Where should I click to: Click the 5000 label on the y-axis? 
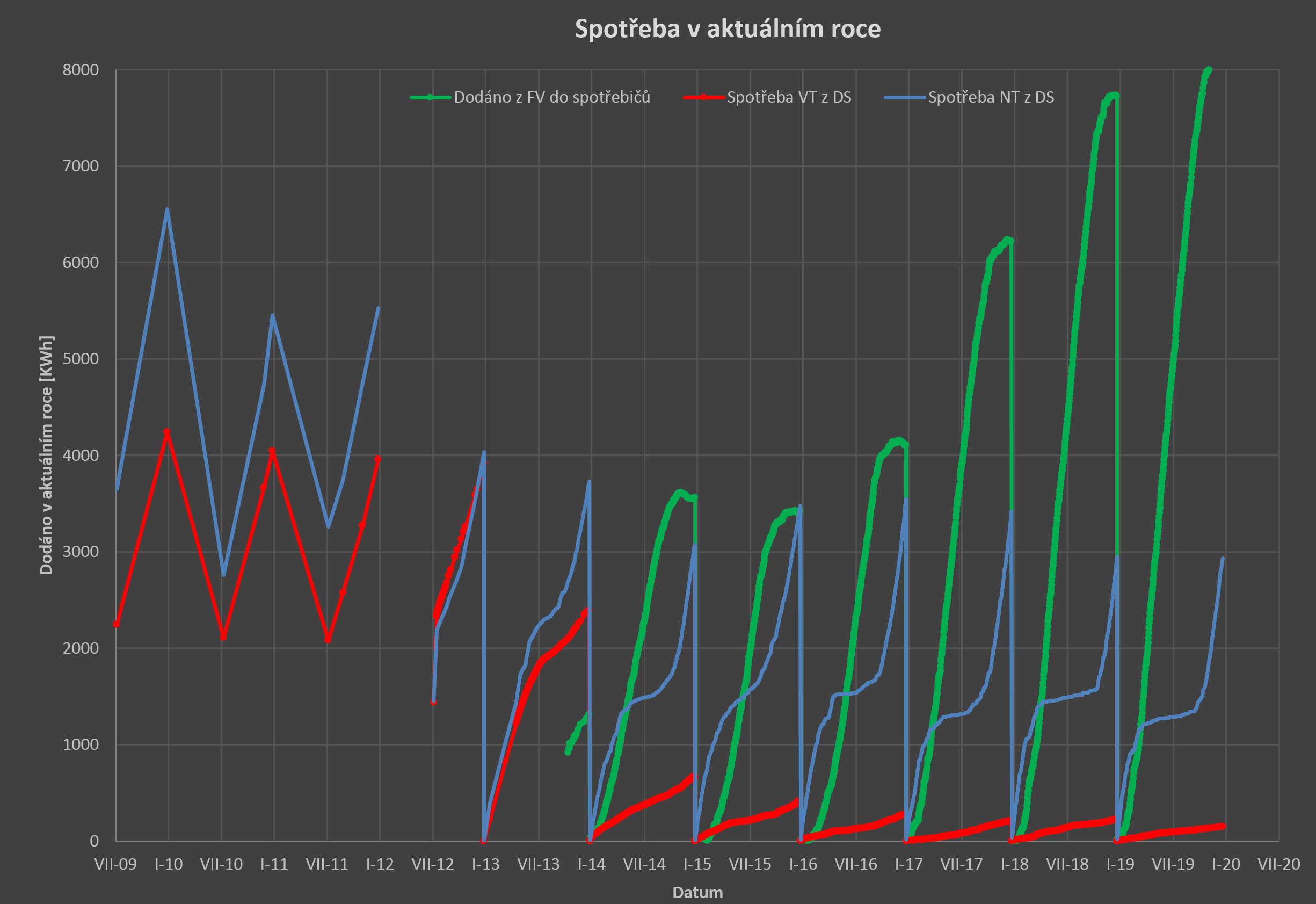tap(81, 359)
